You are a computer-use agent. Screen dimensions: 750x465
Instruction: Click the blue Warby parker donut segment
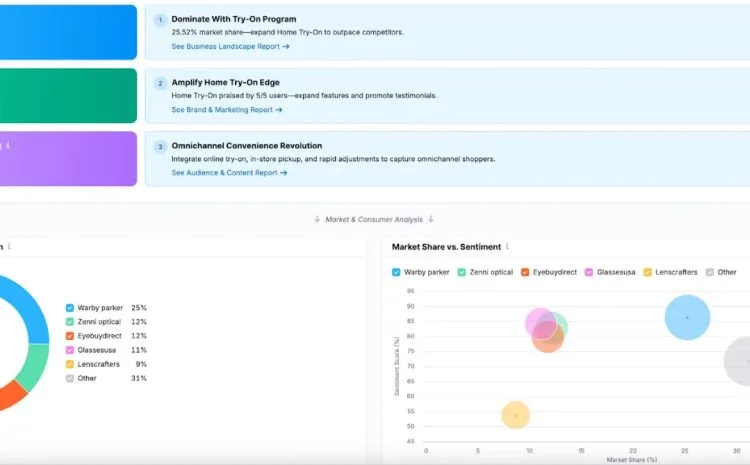click(x=33, y=311)
